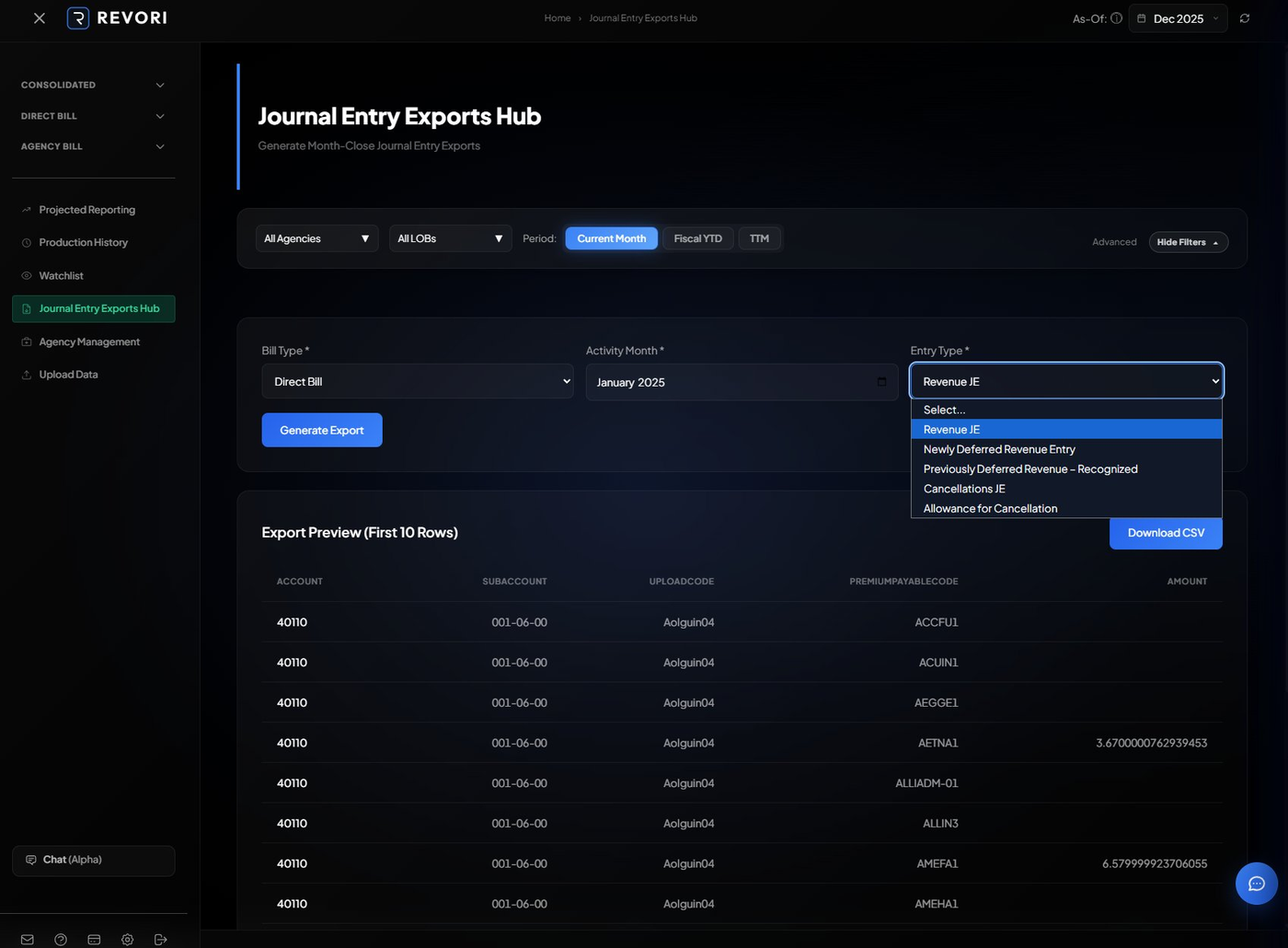The height and width of the screenshot is (948, 1288).
Task: Open the floating chat bubble icon
Action: 1257,884
